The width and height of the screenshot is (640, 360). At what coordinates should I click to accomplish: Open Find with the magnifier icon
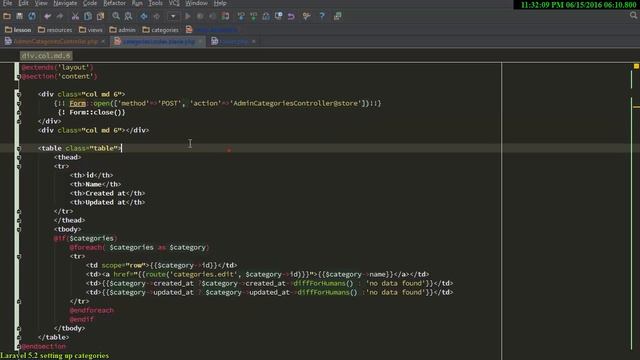(x=116, y=16)
